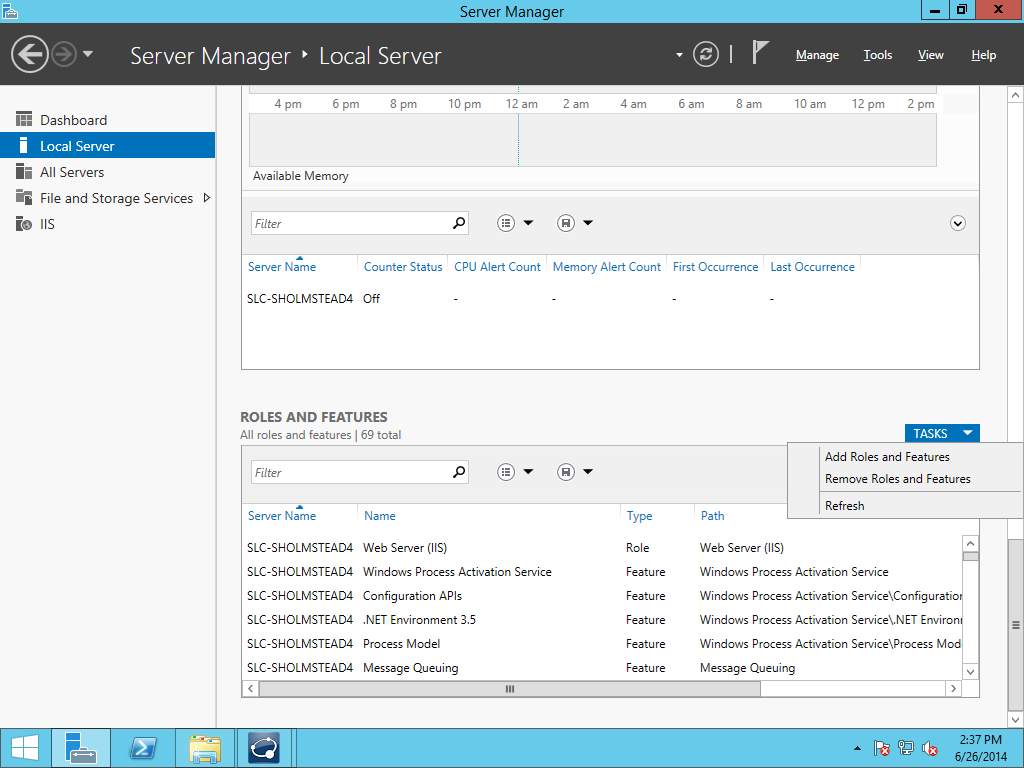This screenshot has width=1024, height=768.
Task: Open roles list criteria options icon
Action: pos(505,472)
